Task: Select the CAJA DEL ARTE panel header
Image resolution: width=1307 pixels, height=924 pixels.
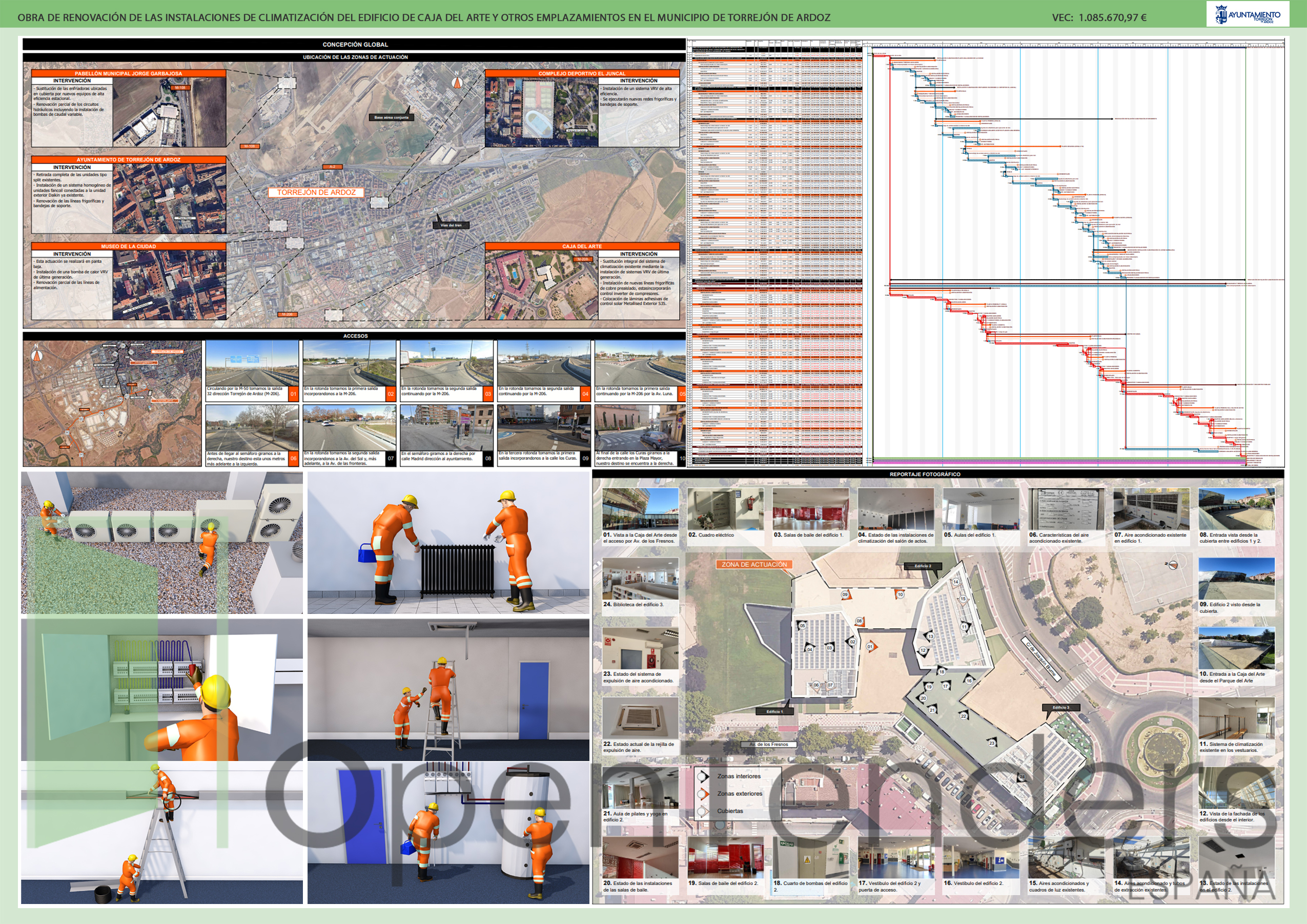Action: [582, 247]
